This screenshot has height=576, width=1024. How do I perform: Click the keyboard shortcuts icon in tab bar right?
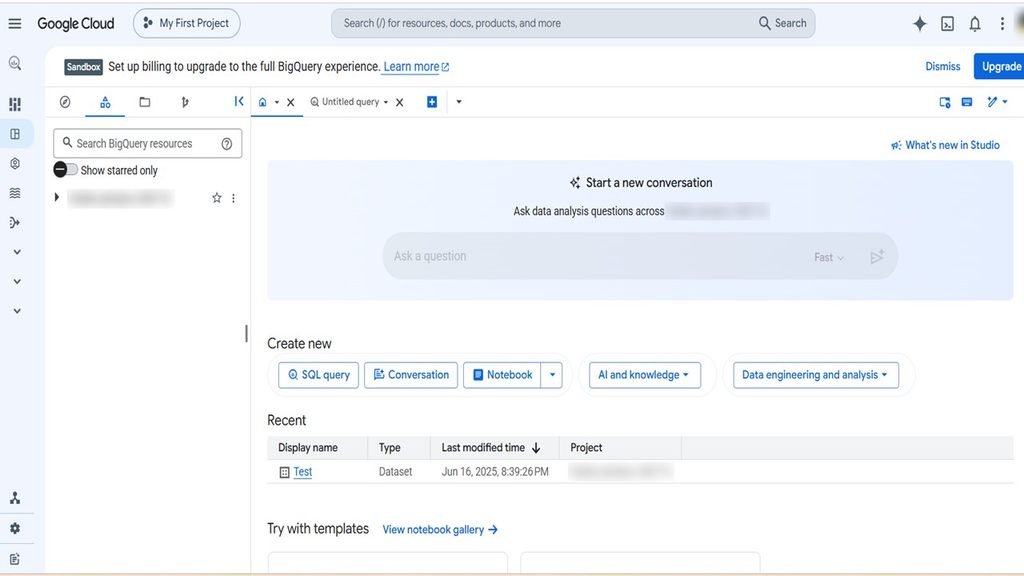coord(967,102)
